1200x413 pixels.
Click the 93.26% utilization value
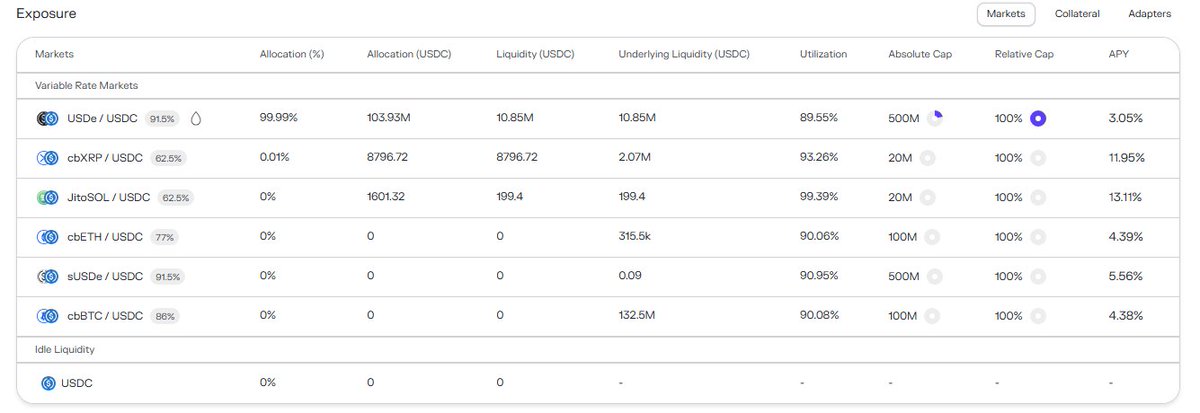pos(819,158)
